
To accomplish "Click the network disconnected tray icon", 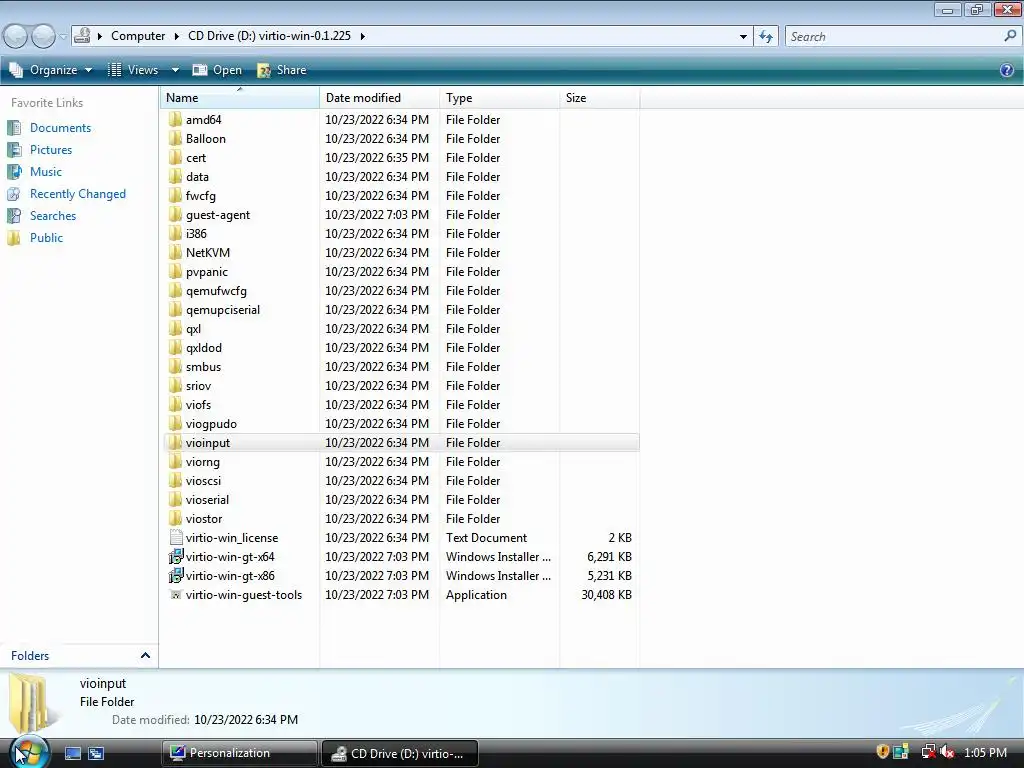I will point(927,752).
